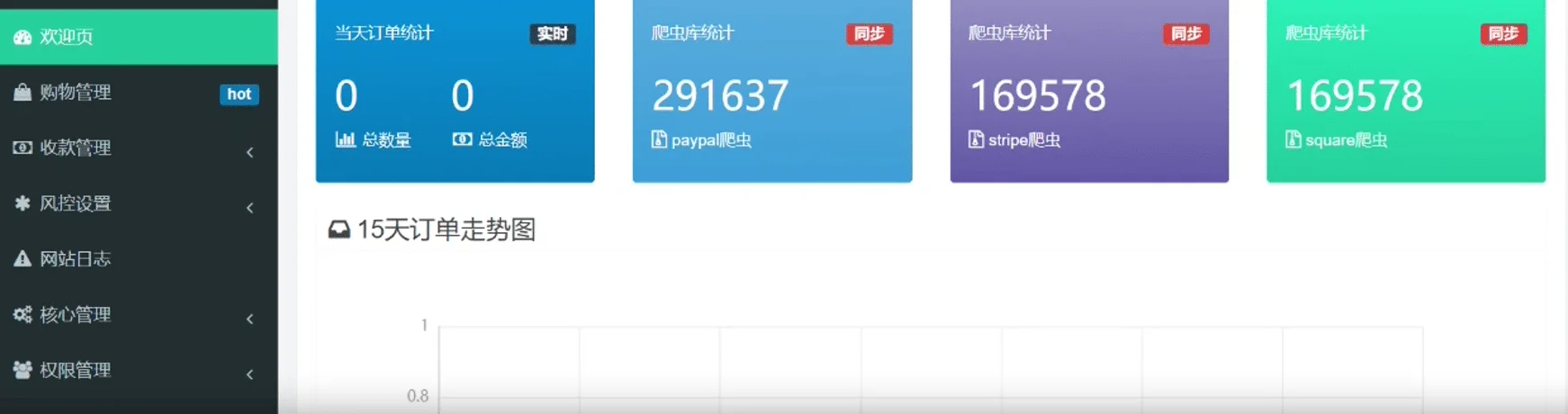Click the 实时 badge on 当天订单统计 card
This screenshot has width=1568, height=414.
tap(553, 34)
